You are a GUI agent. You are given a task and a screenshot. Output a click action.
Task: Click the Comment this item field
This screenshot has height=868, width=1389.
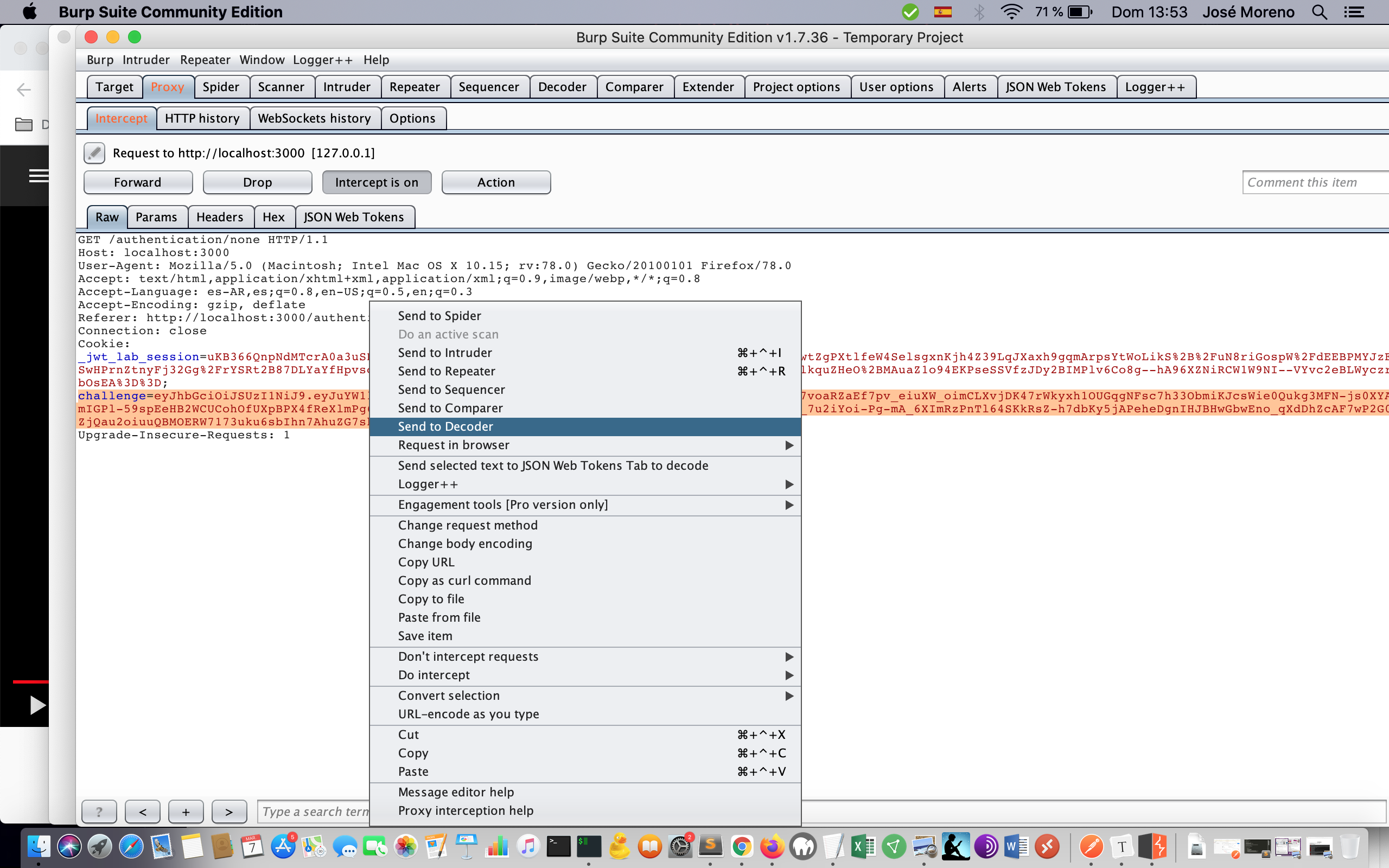1315,183
